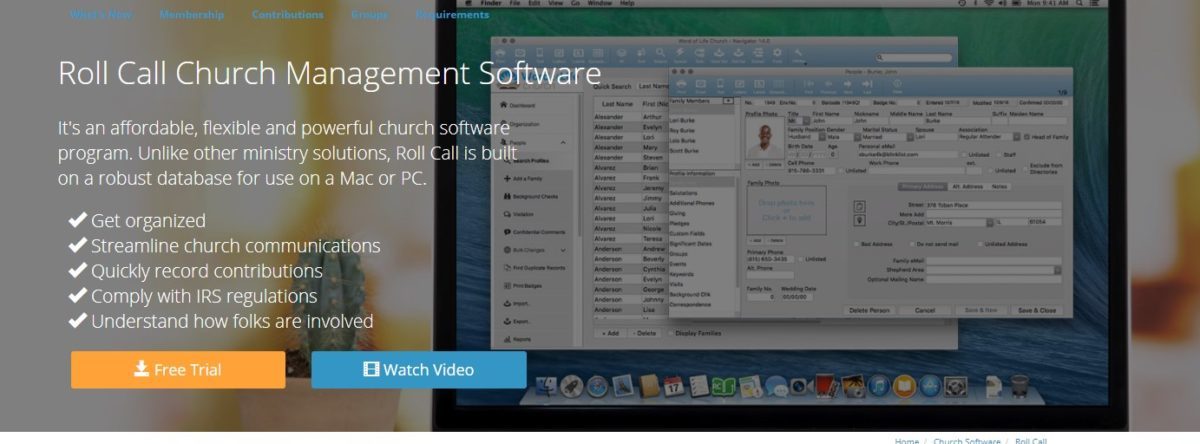The image size is (1200, 444).
Task: Click Add a Family sidebar icon
Action: [x=506, y=178]
